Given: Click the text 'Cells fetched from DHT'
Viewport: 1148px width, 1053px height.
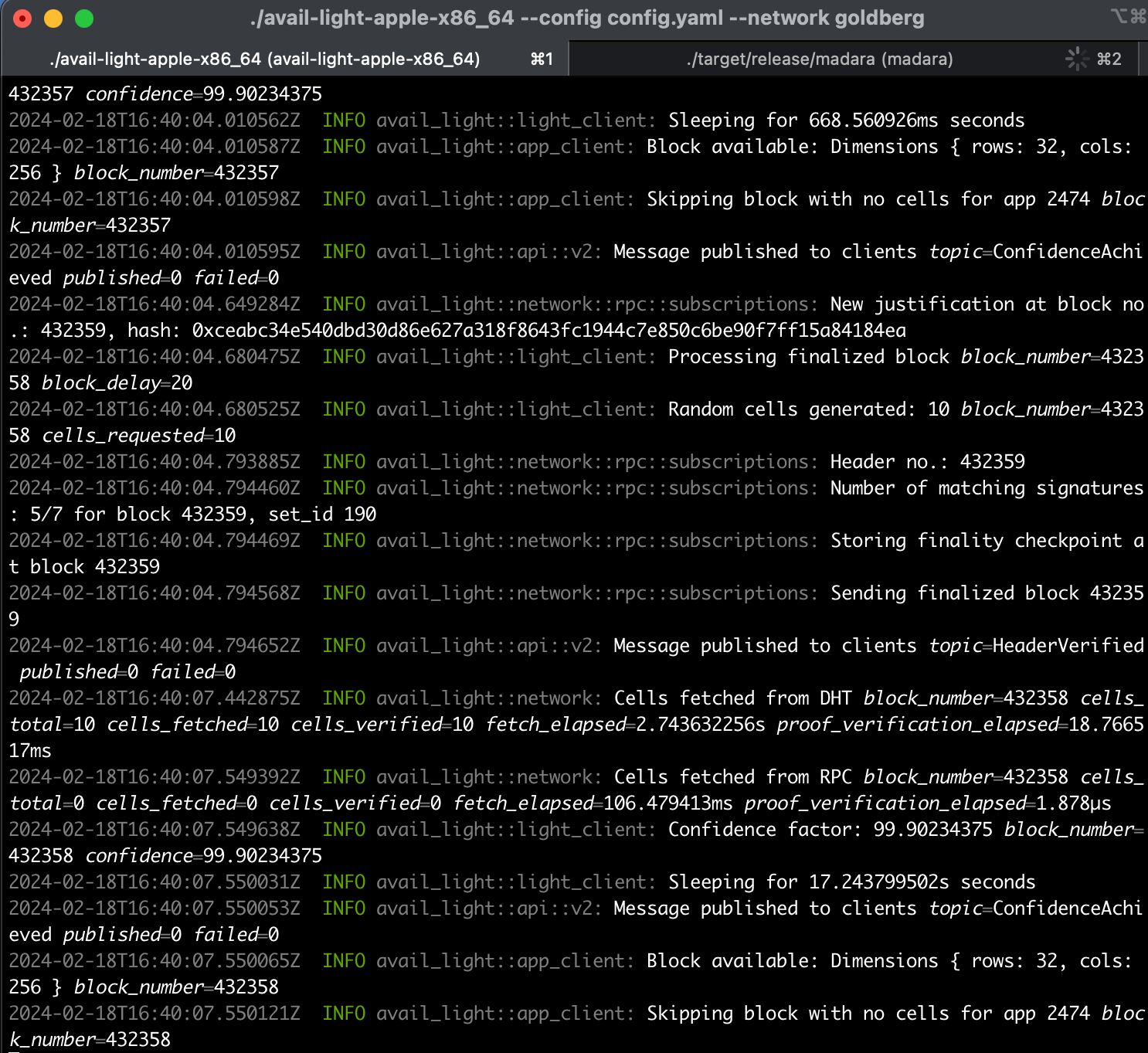Looking at the screenshot, I should click(x=732, y=698).
